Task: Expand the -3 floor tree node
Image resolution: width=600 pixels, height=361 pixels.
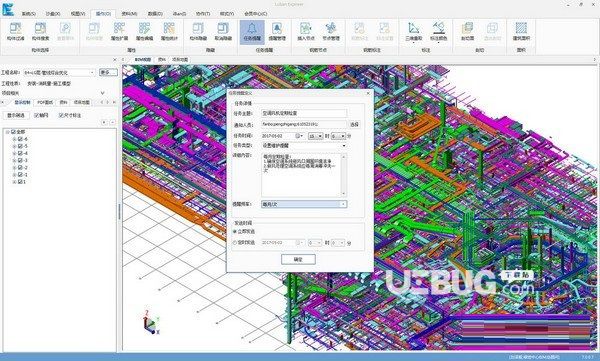Action: click(x=14, y=160)
